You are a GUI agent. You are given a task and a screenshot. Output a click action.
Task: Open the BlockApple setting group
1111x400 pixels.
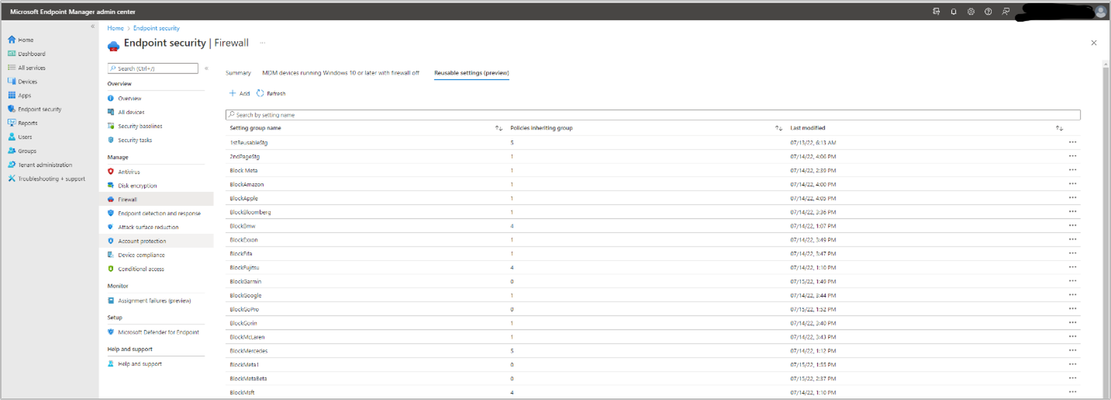[245, 198]
